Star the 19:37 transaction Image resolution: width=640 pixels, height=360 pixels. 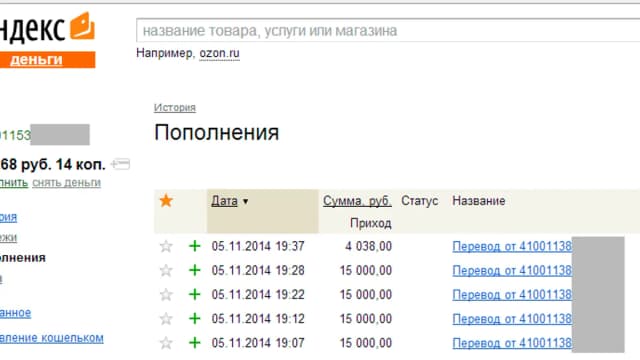[x=166, y=246]
